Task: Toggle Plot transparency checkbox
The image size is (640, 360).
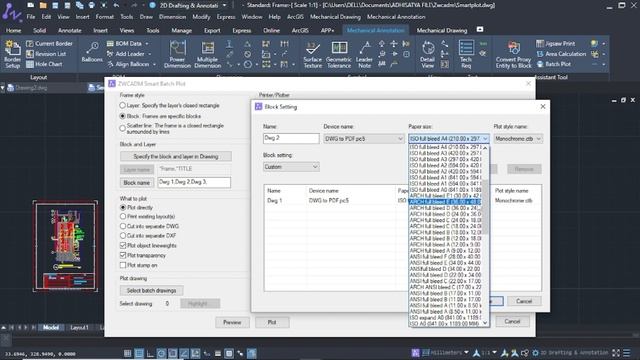Action: (123, 255)
